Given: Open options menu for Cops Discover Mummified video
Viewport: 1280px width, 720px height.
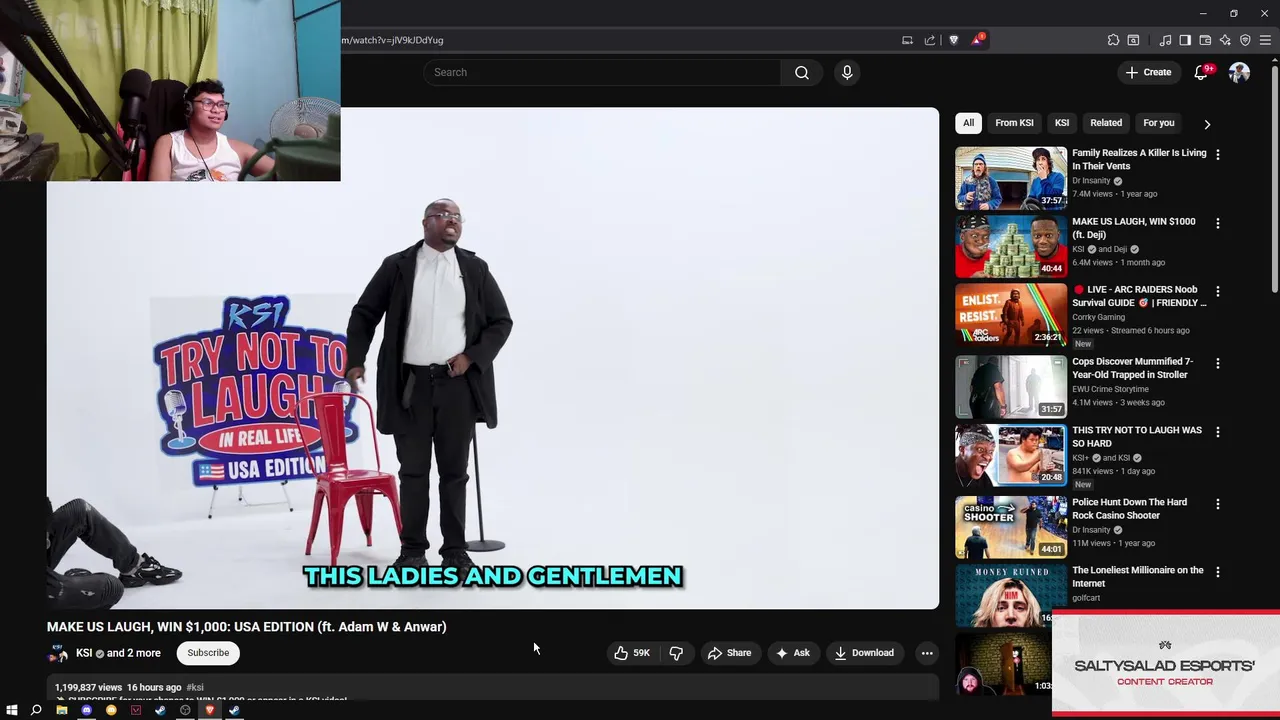Looking at the screenshot, I should pyautogui.click(x=1217, y=364).
